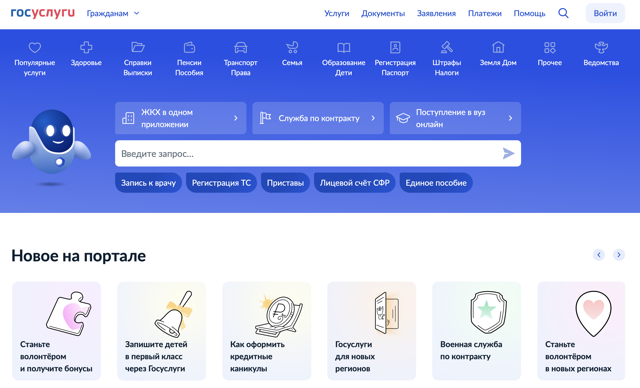
Task: Open the Помощь menu item
Action: pyautogui.click(x=529, y=13)
